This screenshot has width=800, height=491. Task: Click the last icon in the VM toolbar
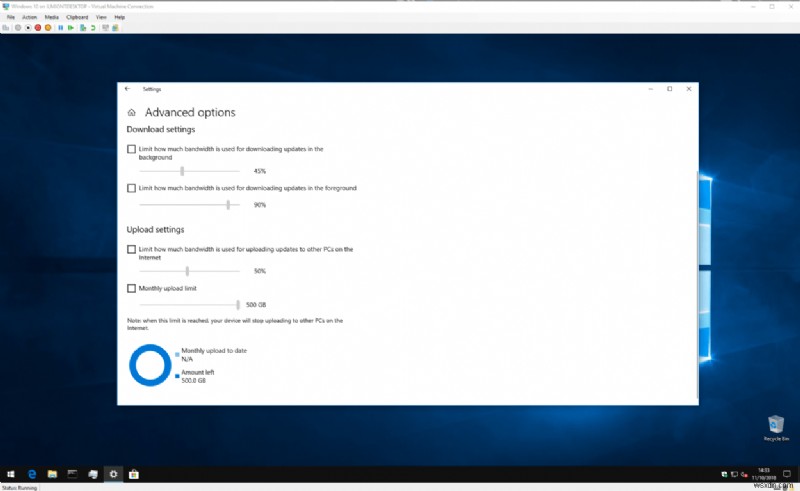(115, 28)
